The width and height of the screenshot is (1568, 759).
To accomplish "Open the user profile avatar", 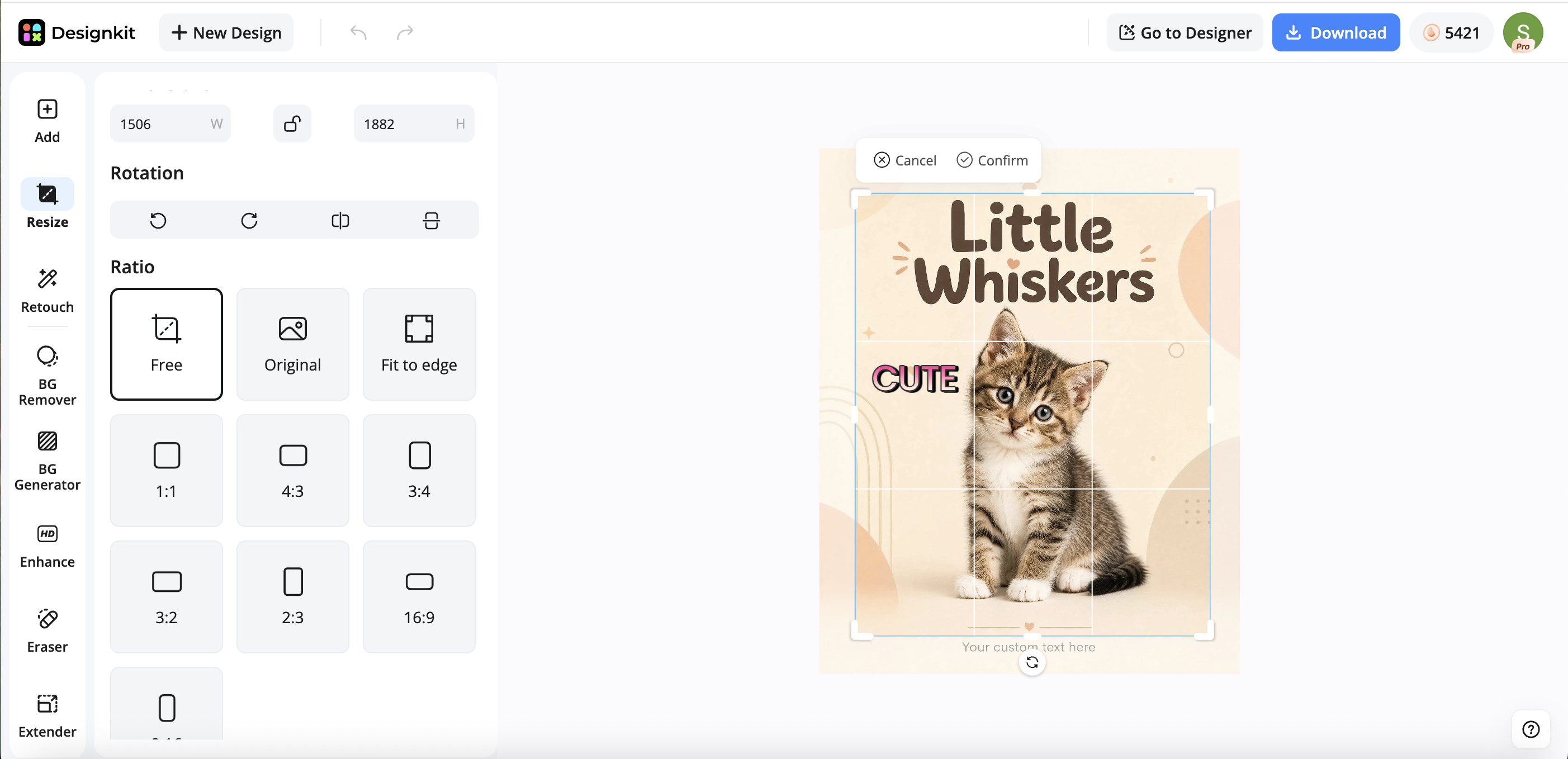I will point(1523,32).
